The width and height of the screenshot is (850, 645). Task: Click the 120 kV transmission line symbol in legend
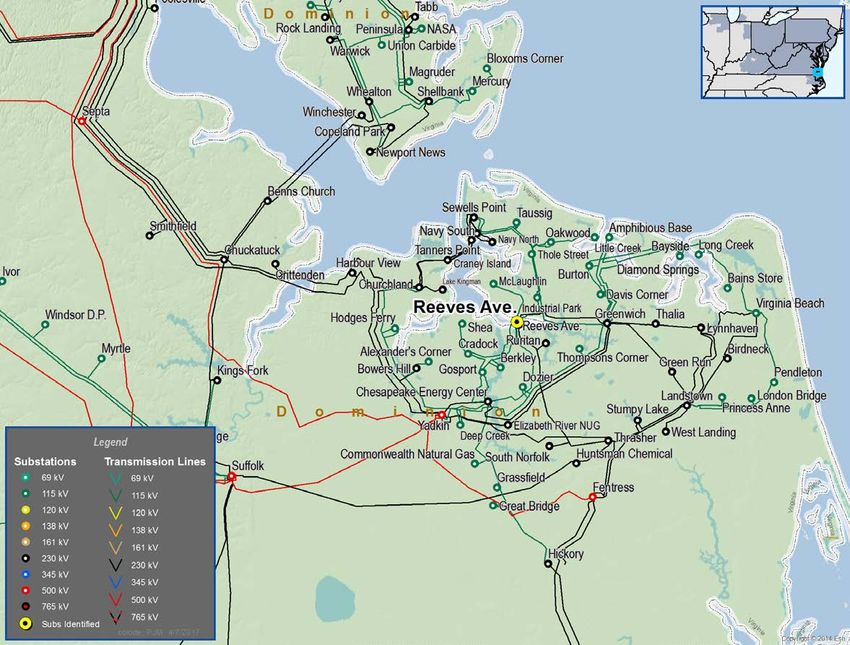(115, 513)
